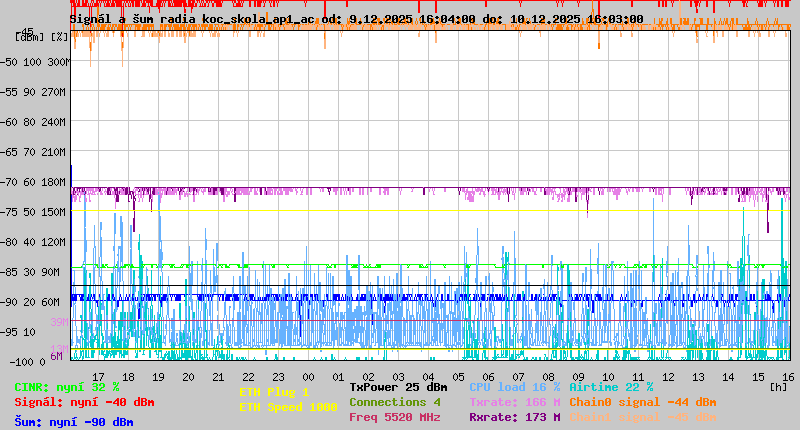
Task: Click the [h] unit label on time axis
Action: [x=778, y=386]
